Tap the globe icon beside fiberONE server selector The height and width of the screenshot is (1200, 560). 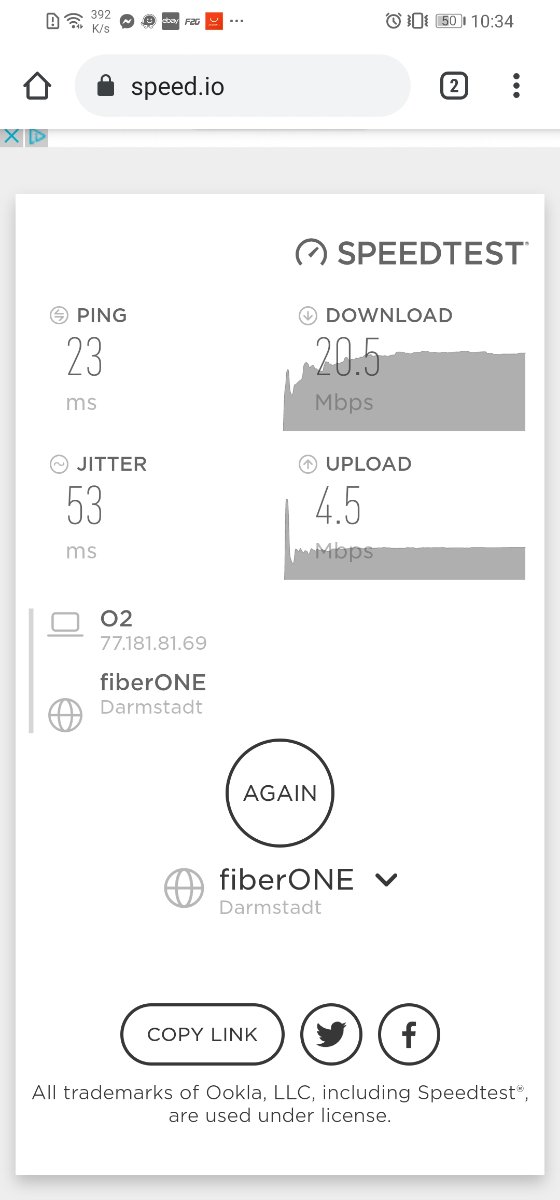[x=184, y=888]
